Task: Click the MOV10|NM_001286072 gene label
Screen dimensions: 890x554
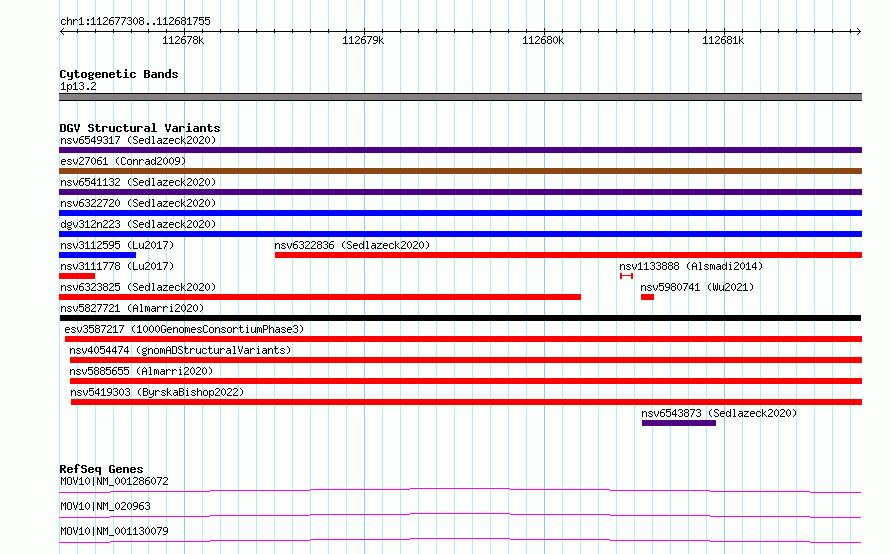Action: click(114, 481)
